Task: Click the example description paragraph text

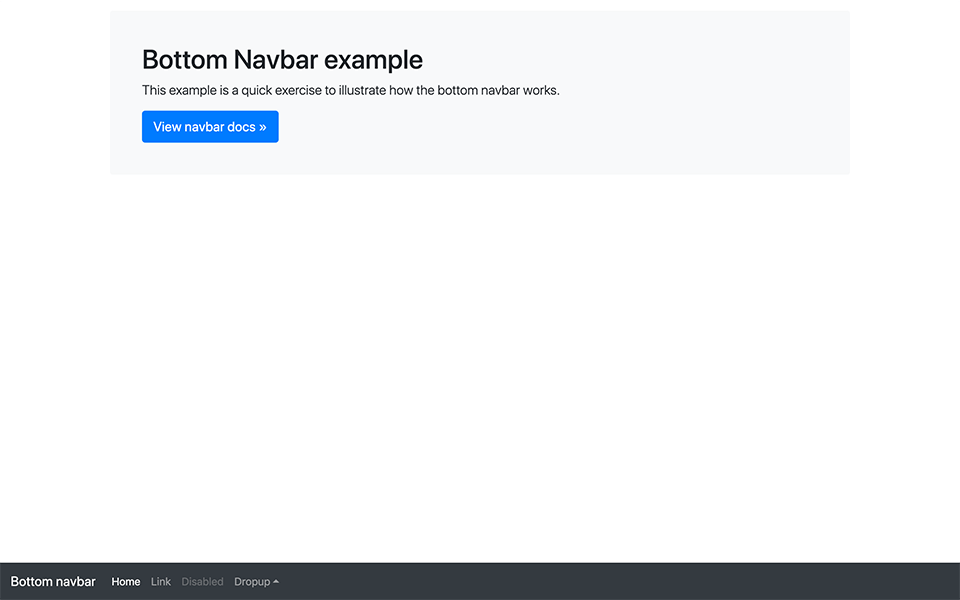Action: (x=350, y=90)
